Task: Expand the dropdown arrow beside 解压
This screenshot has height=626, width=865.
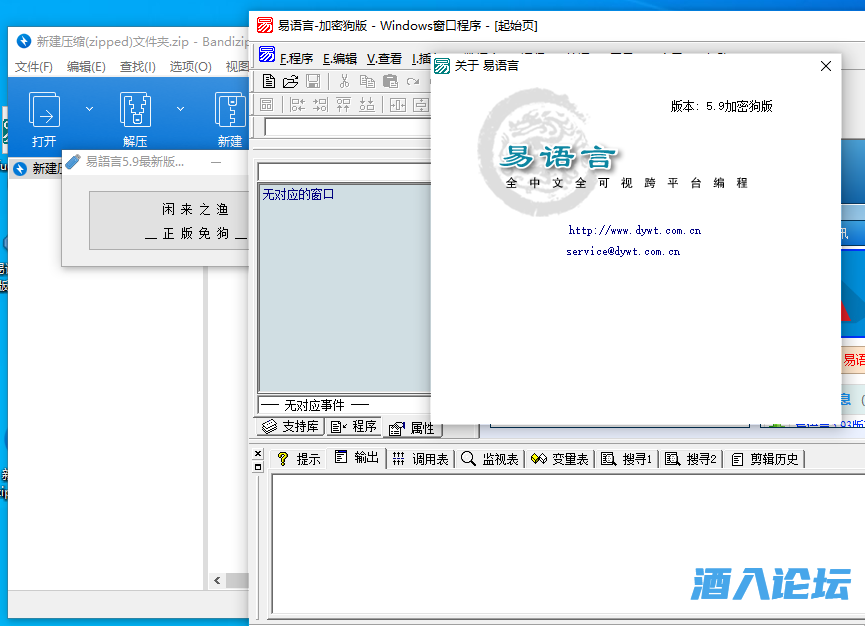Action: pyautogui.click(x=180, y=108)
